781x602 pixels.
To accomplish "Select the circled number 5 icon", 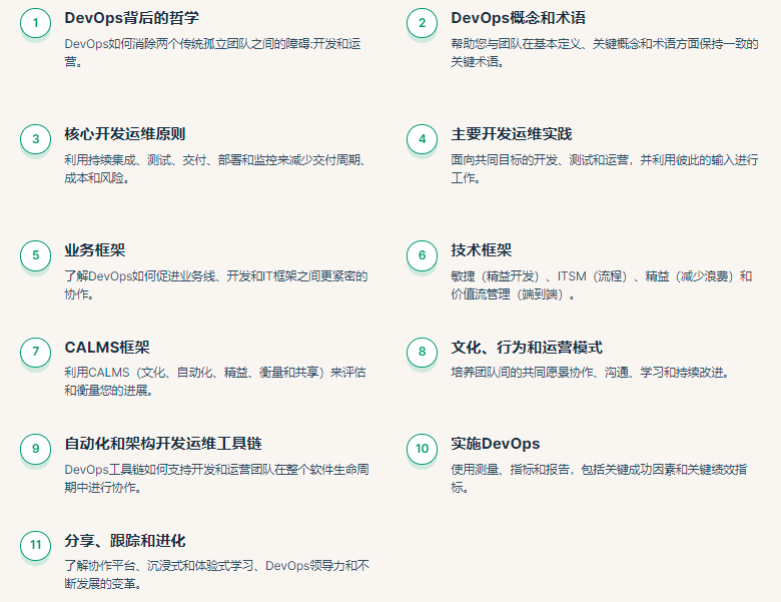I will click(36, 256).
